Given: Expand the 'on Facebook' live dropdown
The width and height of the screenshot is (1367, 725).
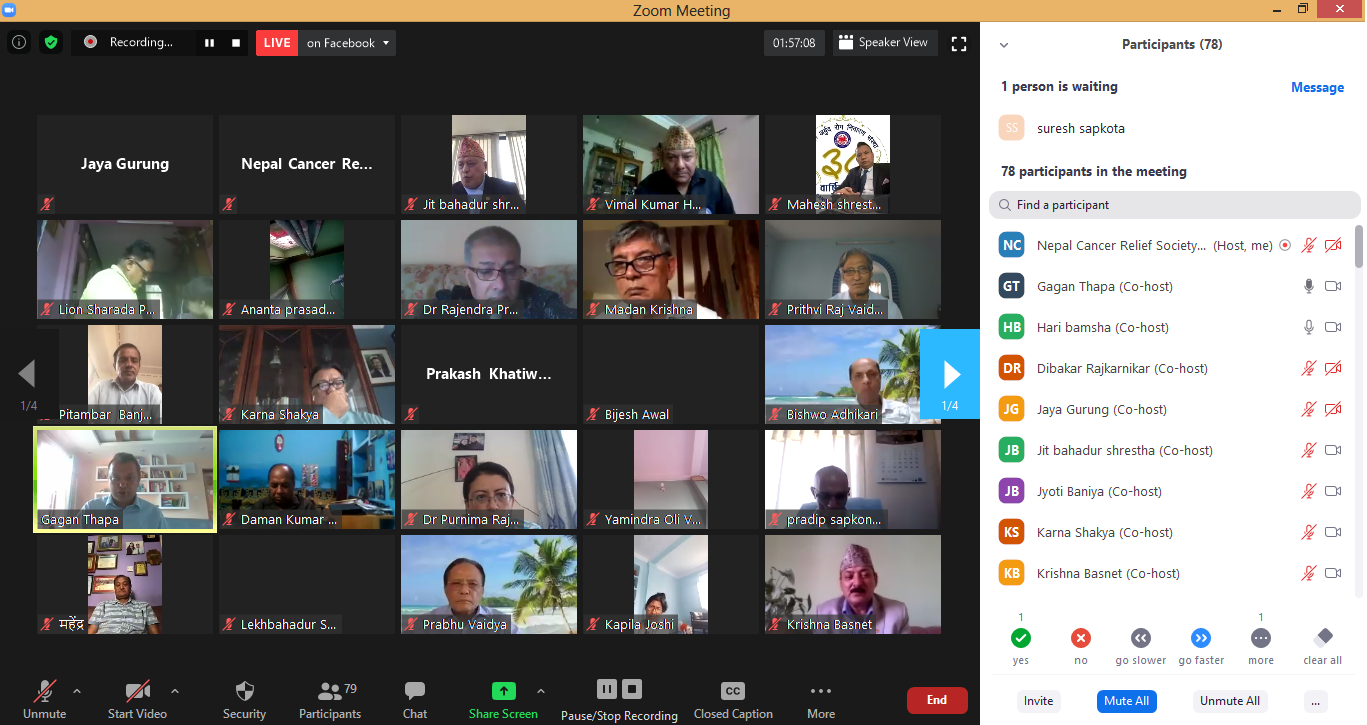Looking at the screenshot, I should (x=386, y=43).
